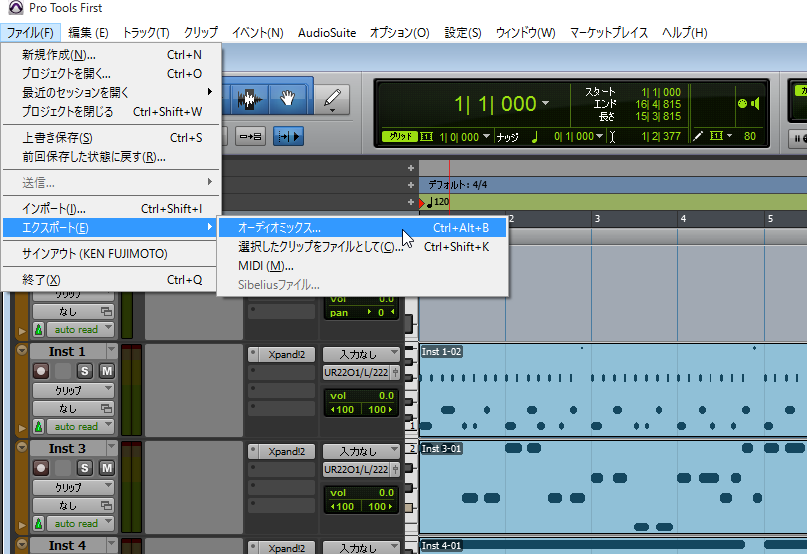Click the Inst 1 track name

67,351
